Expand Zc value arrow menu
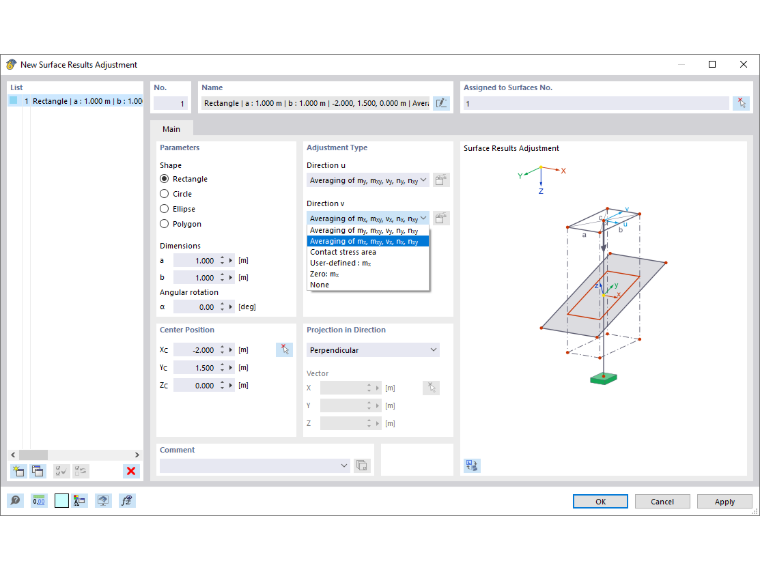 click(231, 385)
